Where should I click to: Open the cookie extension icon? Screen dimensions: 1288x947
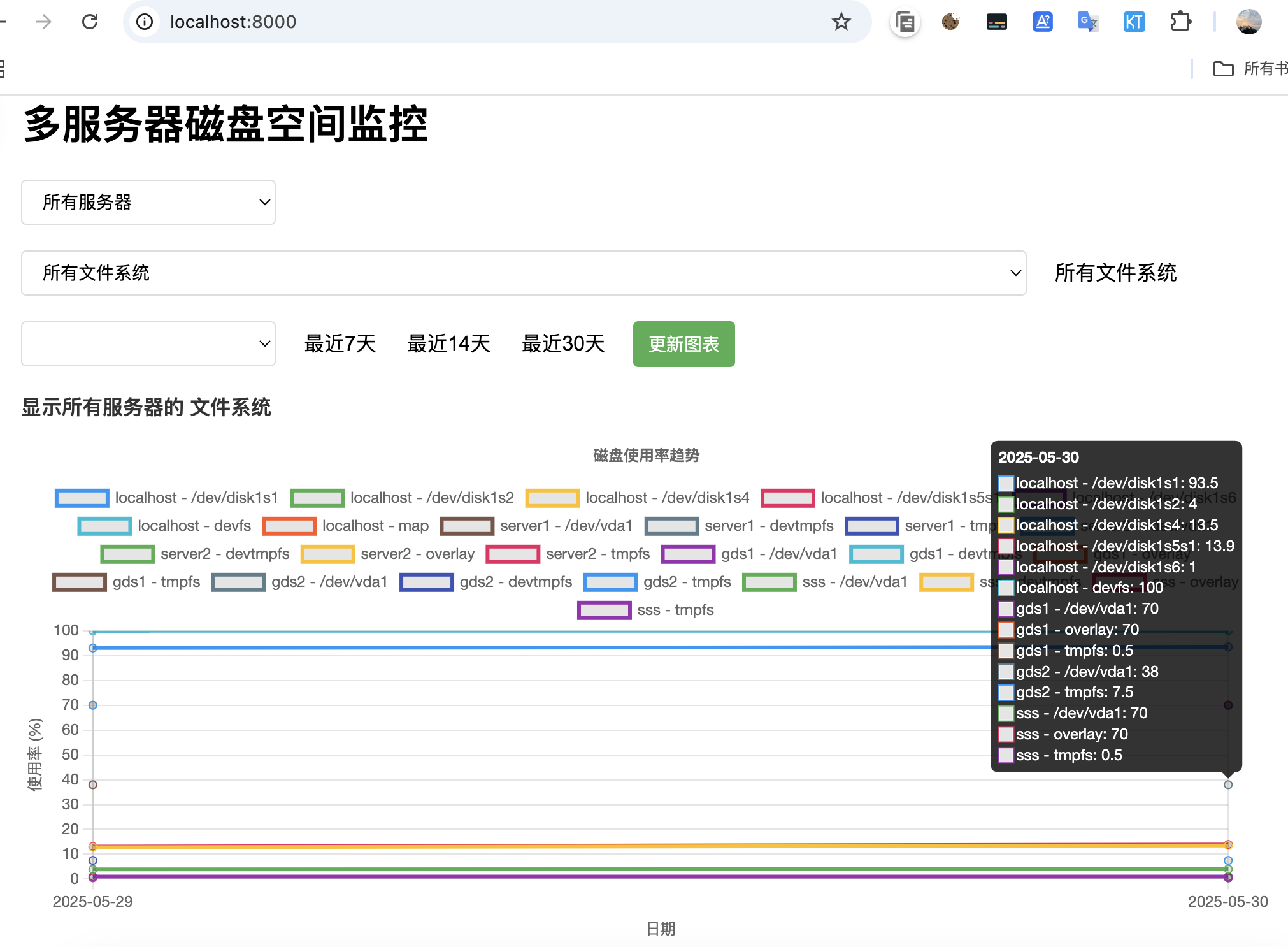pos(950,22)
